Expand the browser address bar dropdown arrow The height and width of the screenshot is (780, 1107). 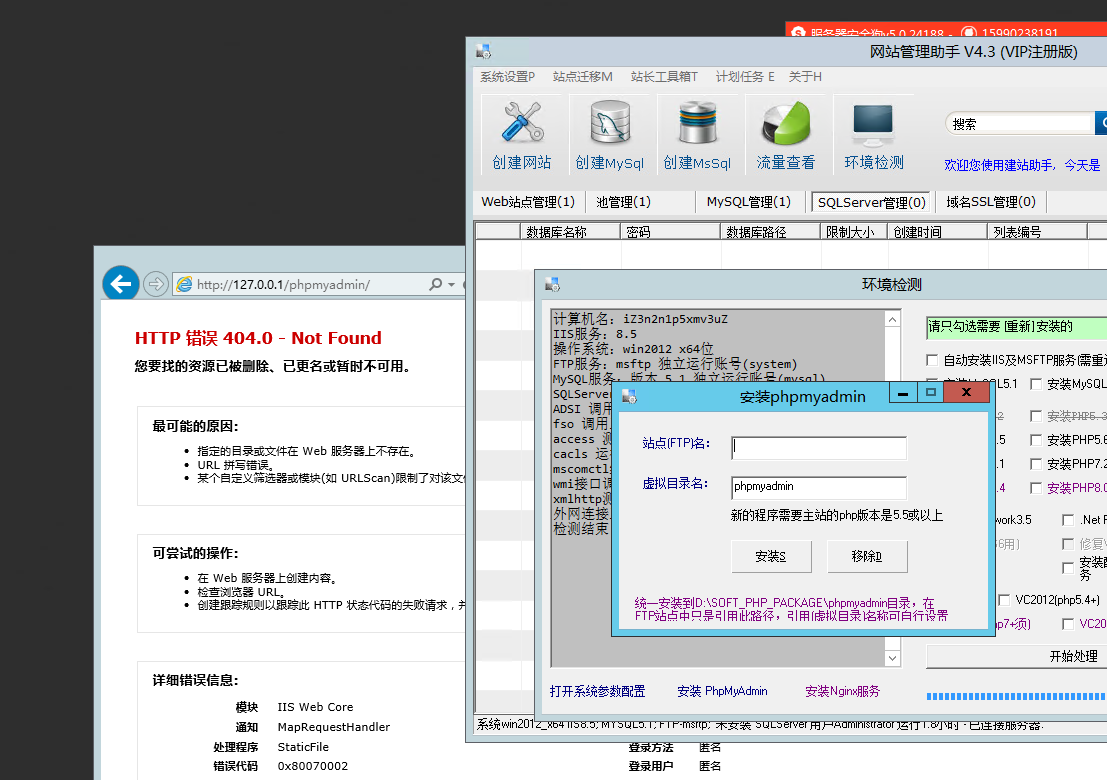pos(452,285)
